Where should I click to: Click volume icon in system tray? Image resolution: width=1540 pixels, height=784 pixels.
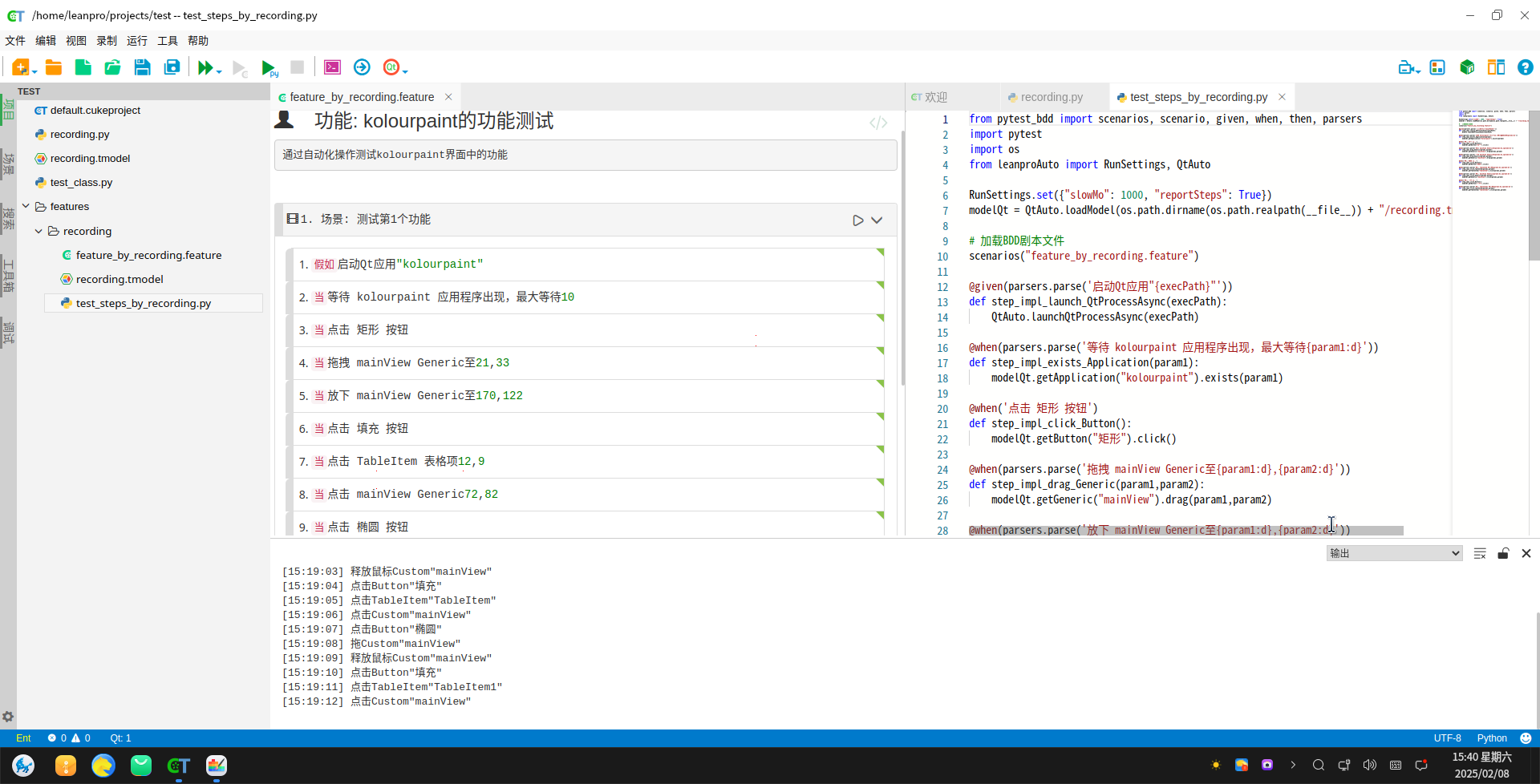pyautogui.click(x=1369, y=765)
